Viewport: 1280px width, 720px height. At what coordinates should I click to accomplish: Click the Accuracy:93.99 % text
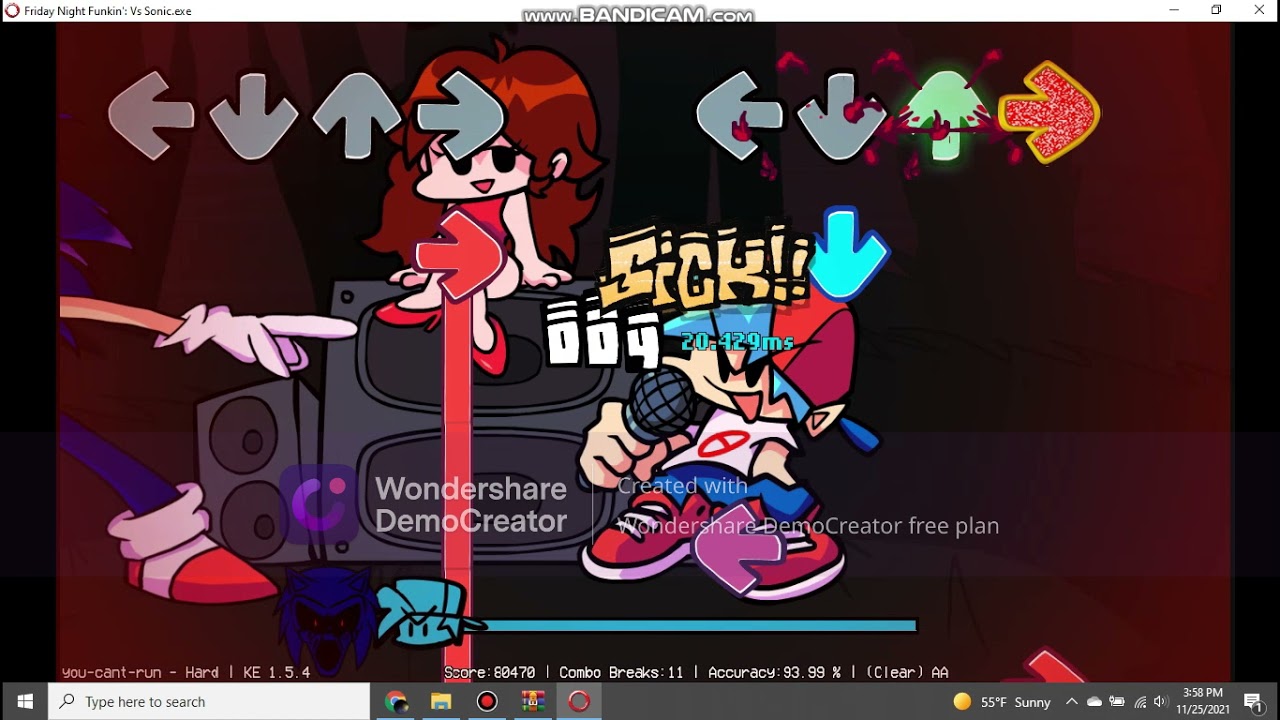point(775,673)
